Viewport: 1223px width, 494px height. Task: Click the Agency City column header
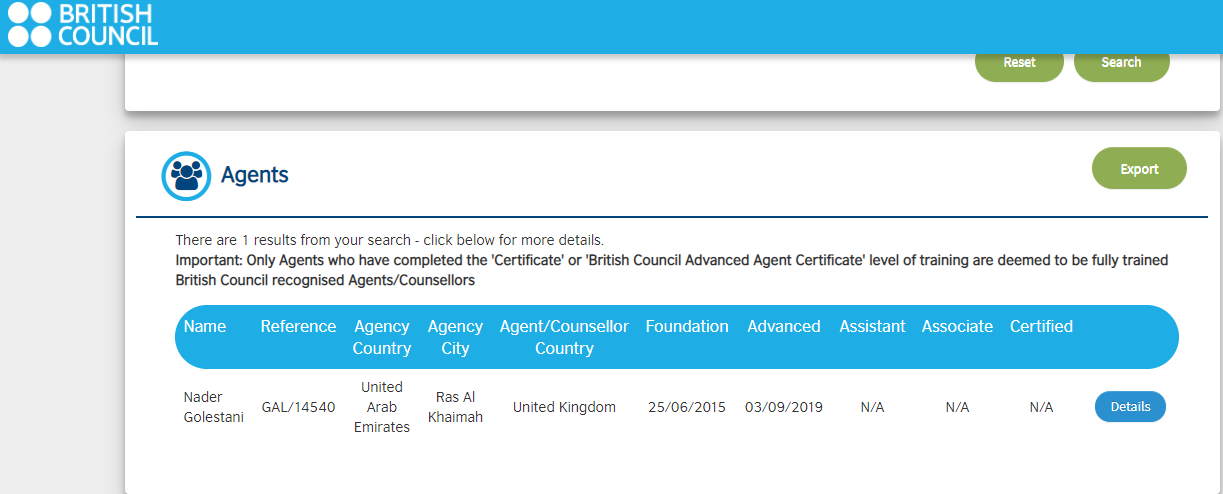[x=455, y=337]
